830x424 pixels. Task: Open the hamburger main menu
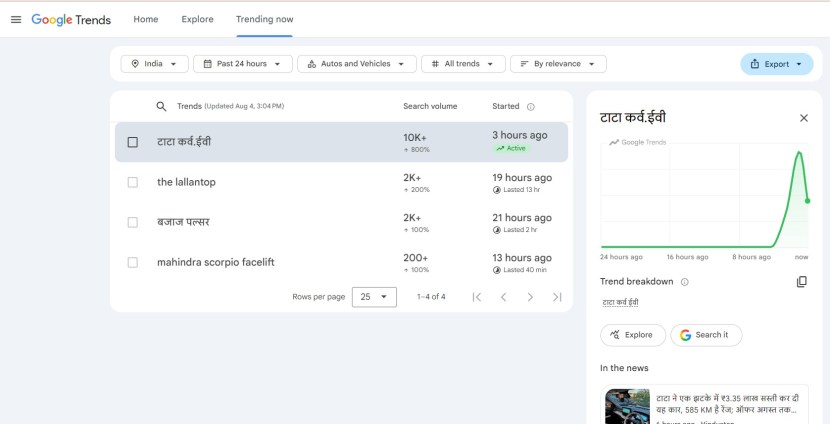[16, 20]
